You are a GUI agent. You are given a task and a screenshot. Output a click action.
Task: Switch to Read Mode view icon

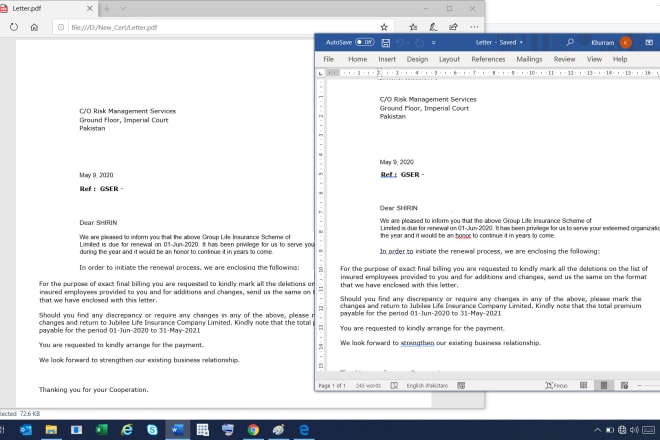pos(583,385)
